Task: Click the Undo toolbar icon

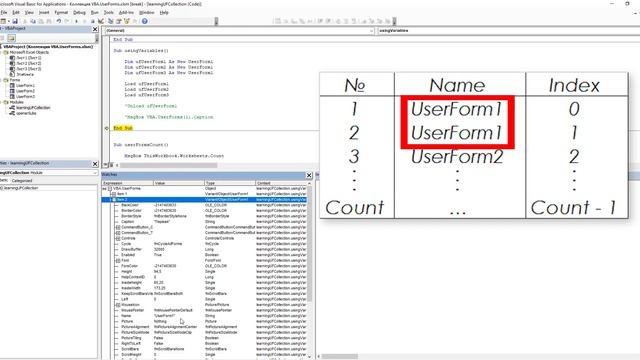Action: click(x=59, y=21)
